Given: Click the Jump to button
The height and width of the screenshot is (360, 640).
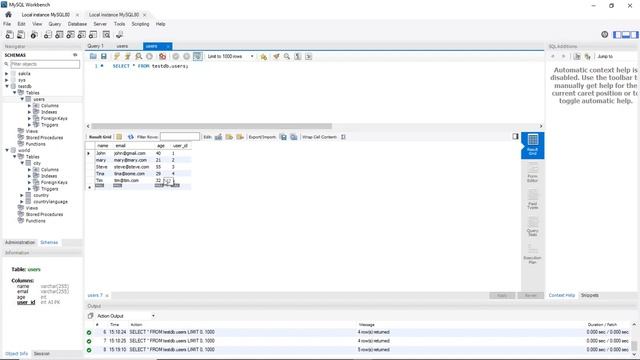Looking at the screenshot, I should point(605,56).
